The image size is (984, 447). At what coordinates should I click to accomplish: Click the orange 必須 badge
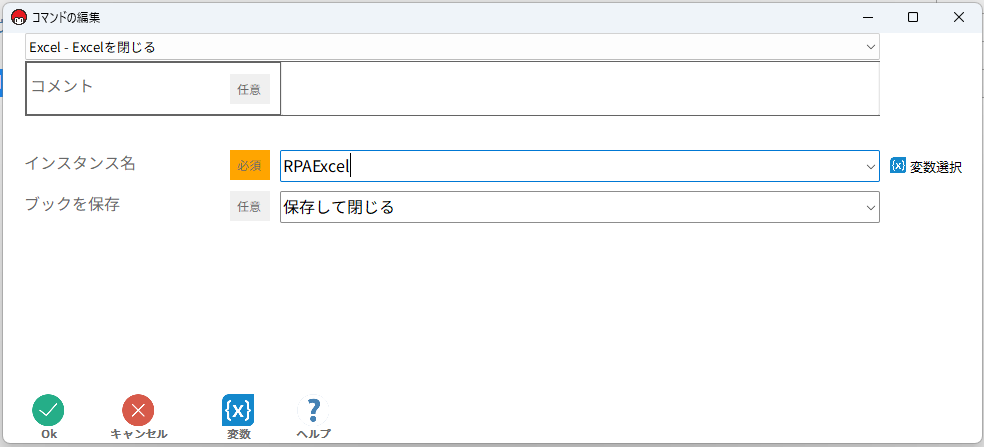[249, 166]
